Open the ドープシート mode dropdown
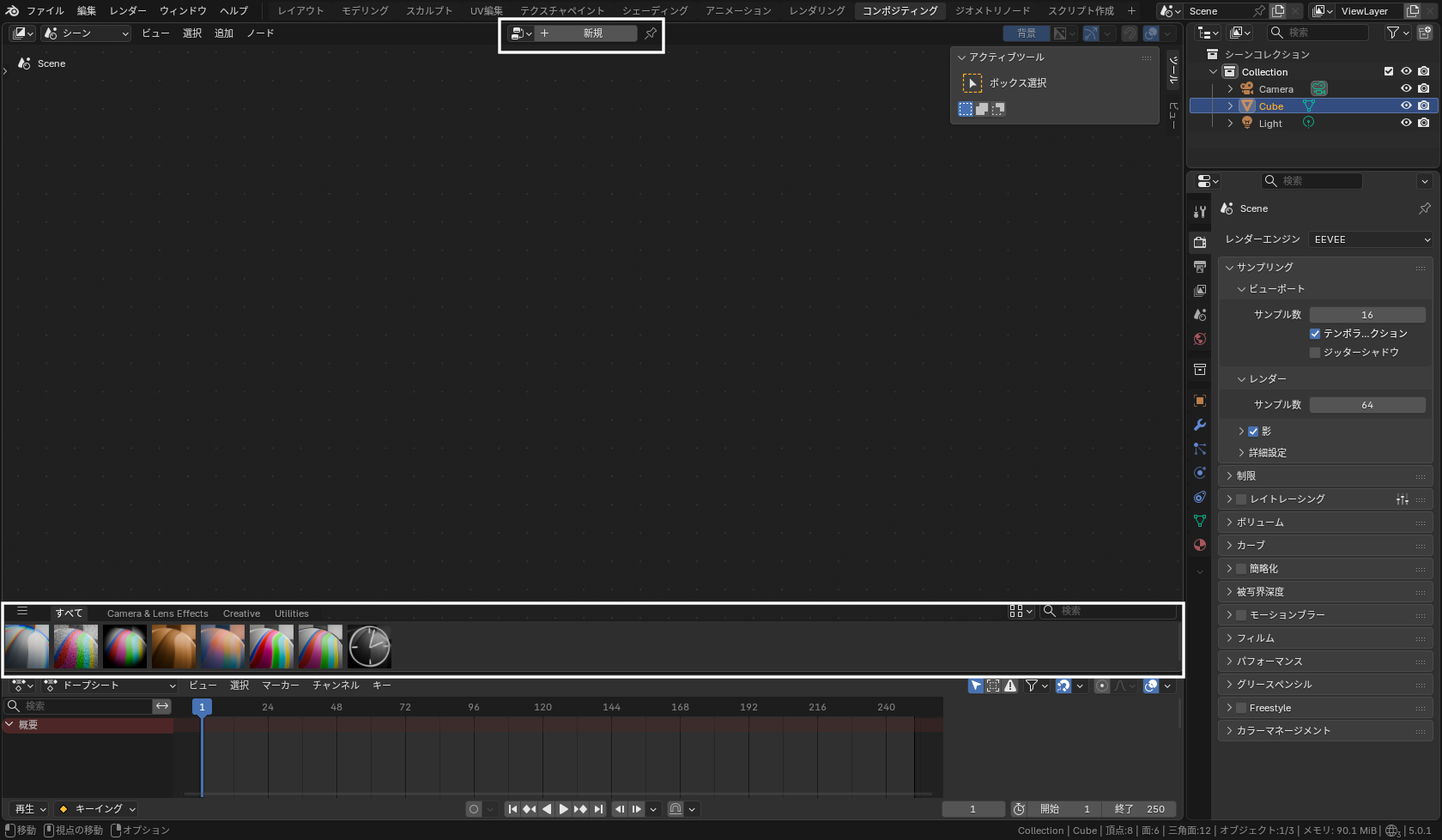 110,686
